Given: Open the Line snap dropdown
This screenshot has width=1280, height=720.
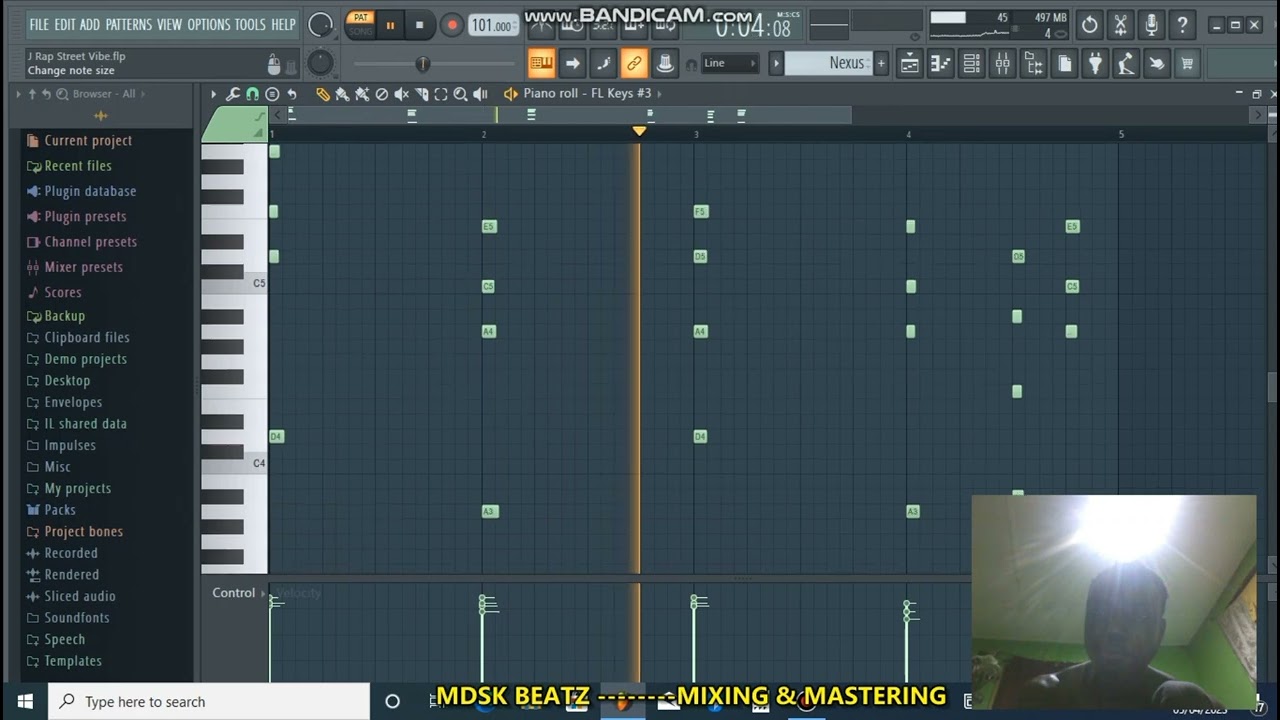Looking at the screenshot, I should pyautogui.click(x=730, y=63).
